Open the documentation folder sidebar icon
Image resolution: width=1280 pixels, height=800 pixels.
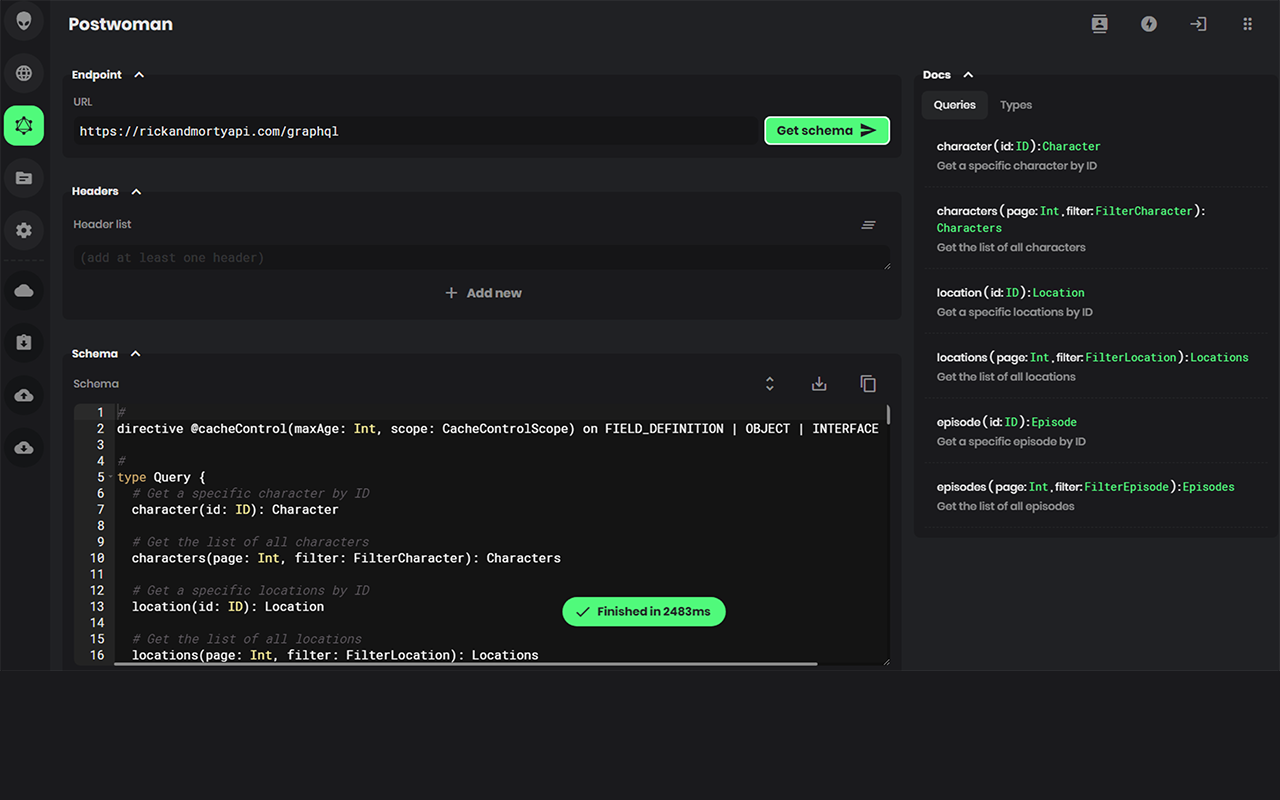(x=24, y=178)
